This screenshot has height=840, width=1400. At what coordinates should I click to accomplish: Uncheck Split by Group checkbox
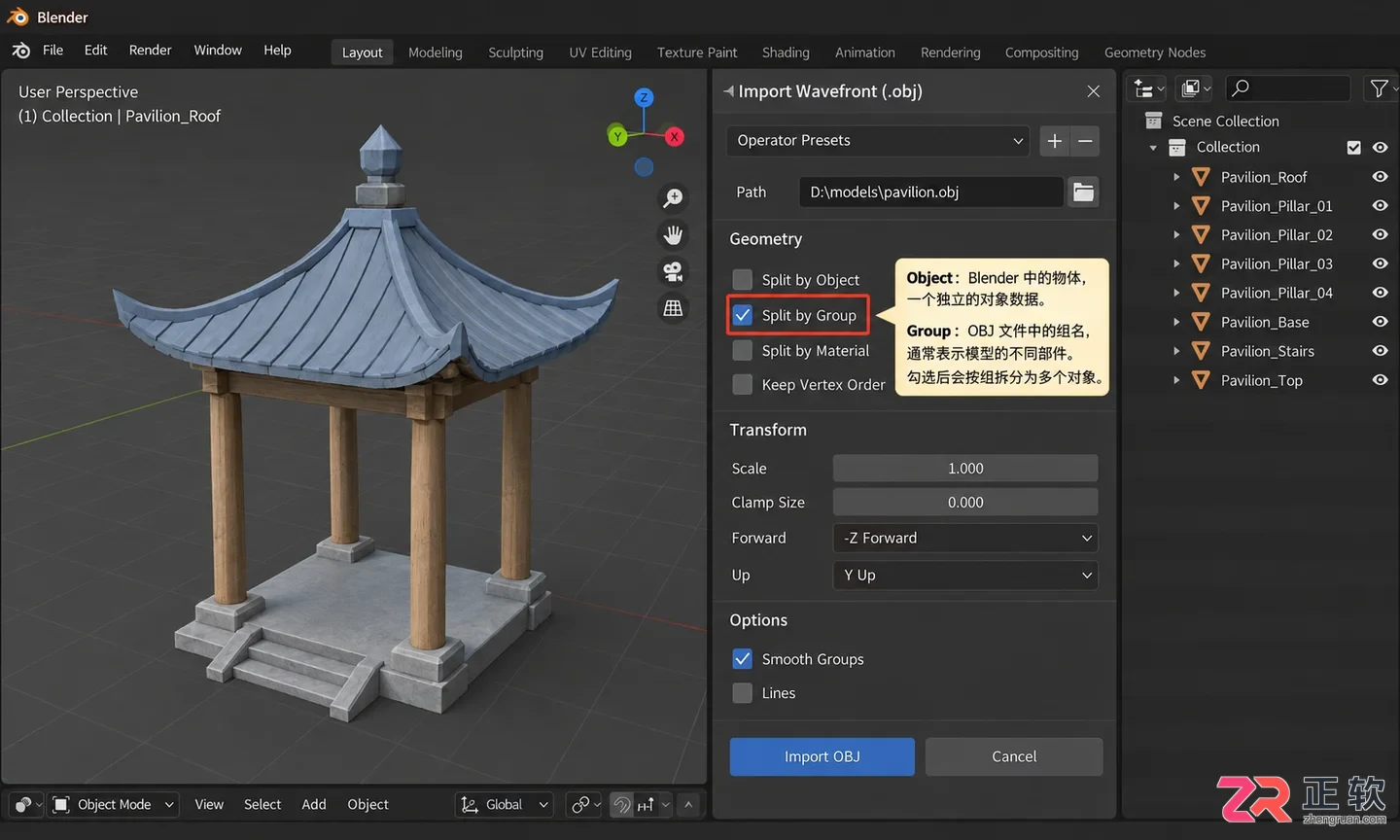[743, 315]
